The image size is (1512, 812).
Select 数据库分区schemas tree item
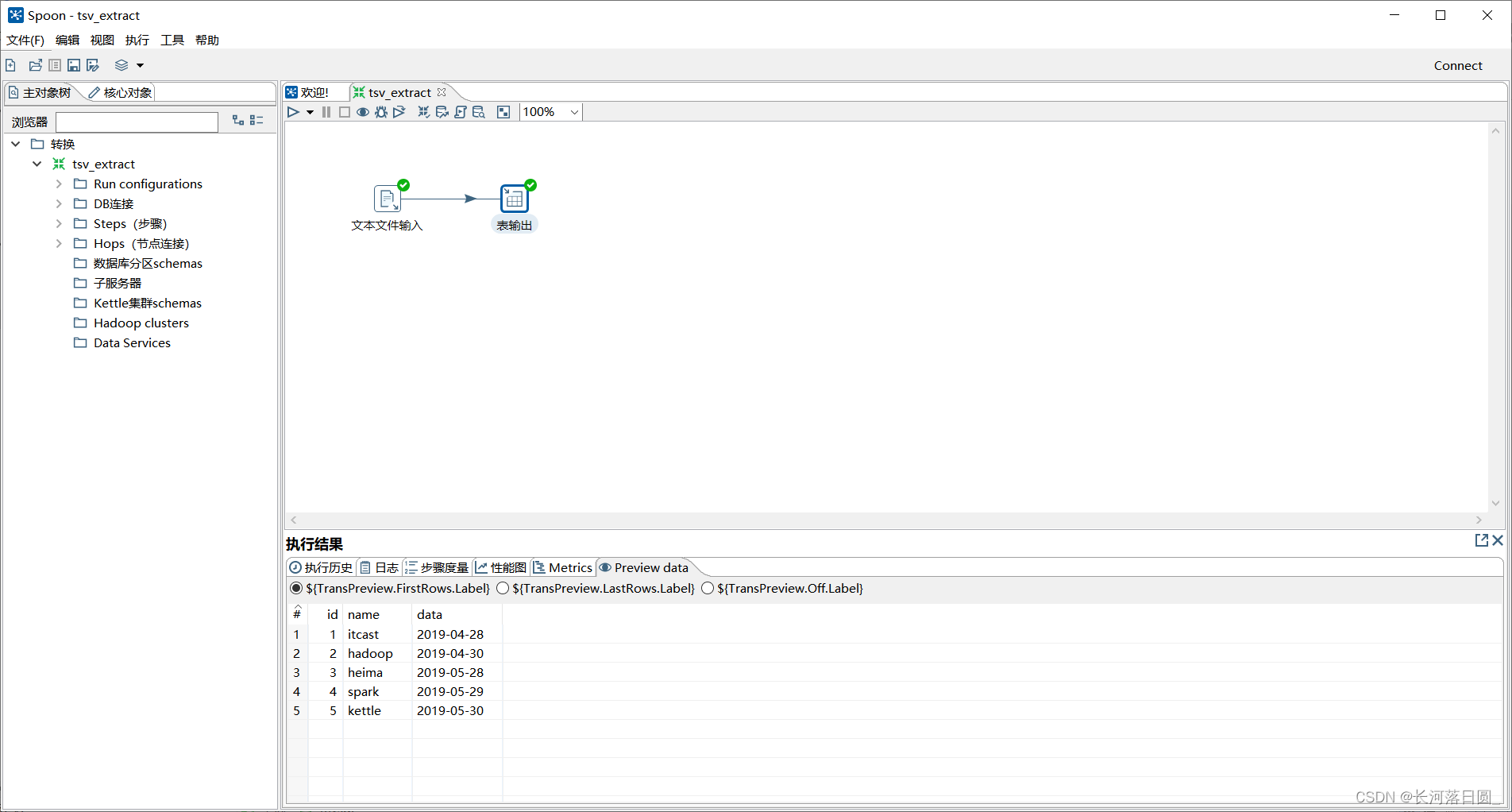[x=148, y=263]
